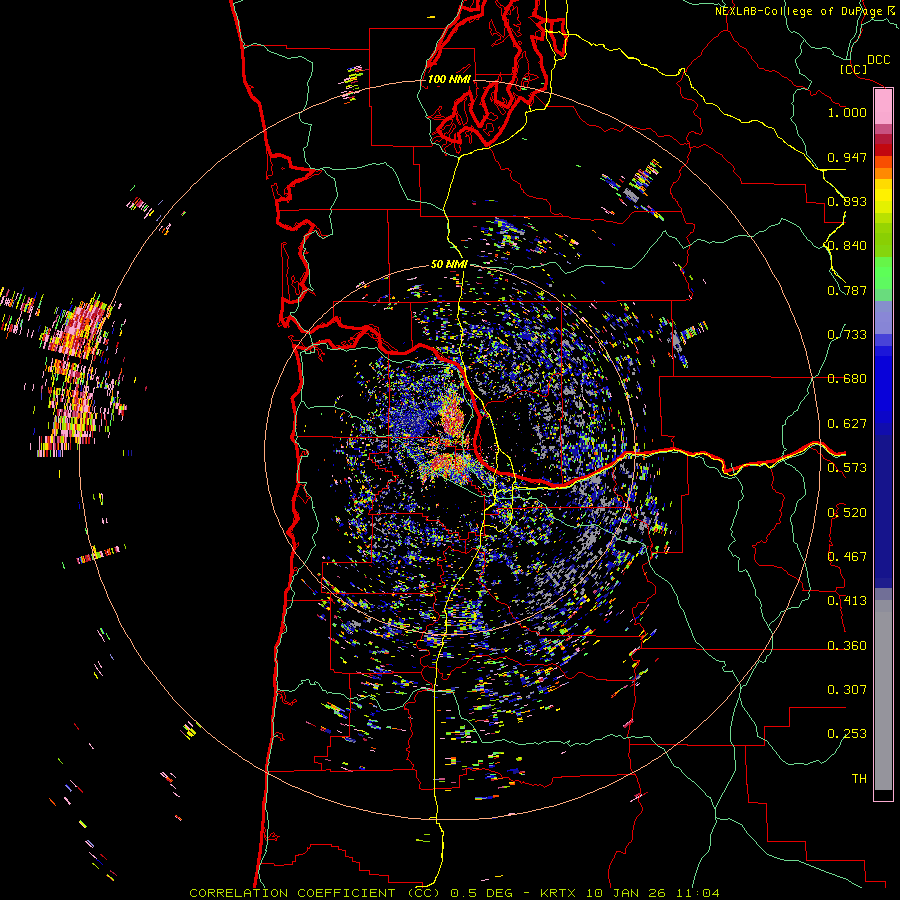Pick the lavender segment above 0.733
This screenshot has width=900, height=900.
click(883, 318)
